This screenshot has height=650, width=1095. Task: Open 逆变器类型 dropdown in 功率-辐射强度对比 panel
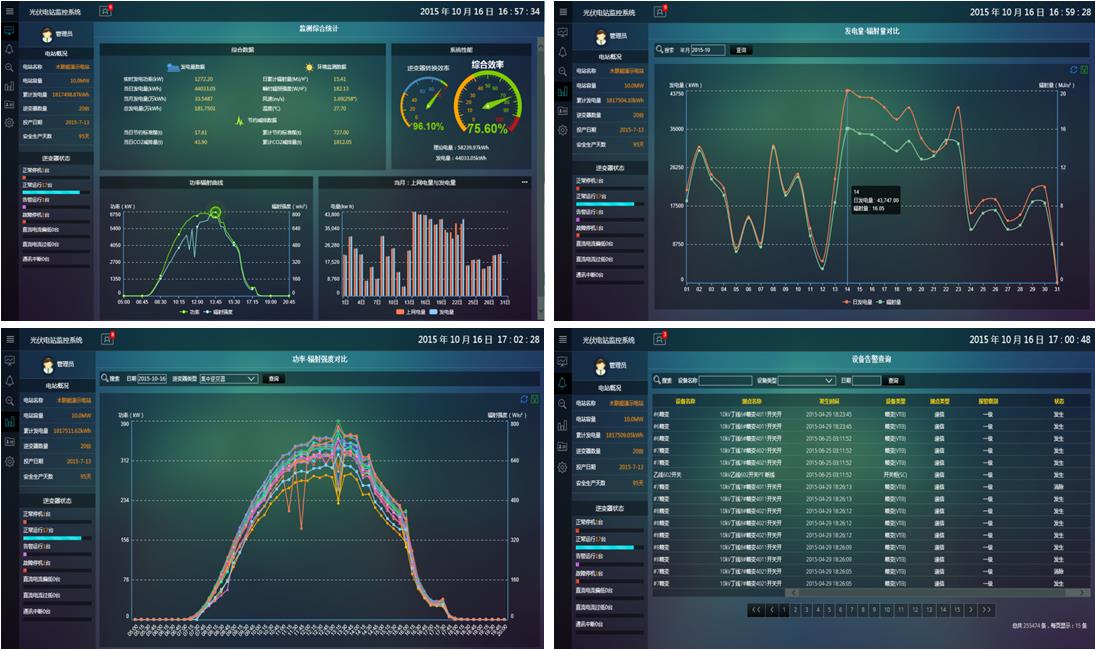(x=228, y=379)
